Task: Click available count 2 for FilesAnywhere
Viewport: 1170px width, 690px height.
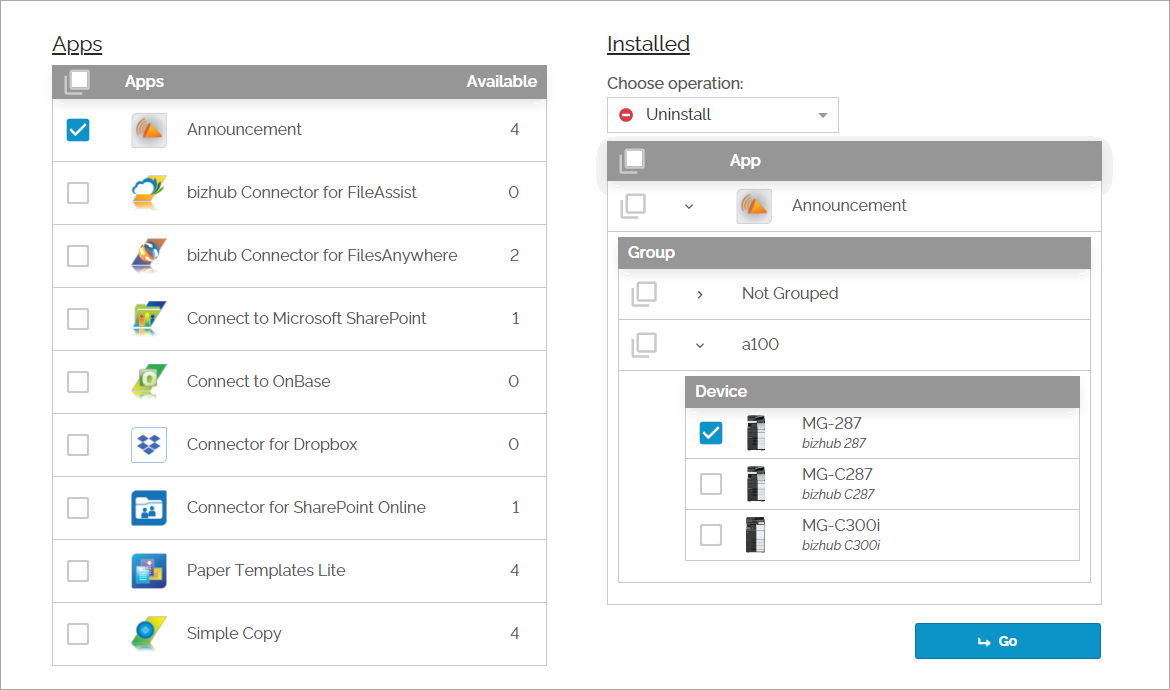Action: (x=514, y=256)
